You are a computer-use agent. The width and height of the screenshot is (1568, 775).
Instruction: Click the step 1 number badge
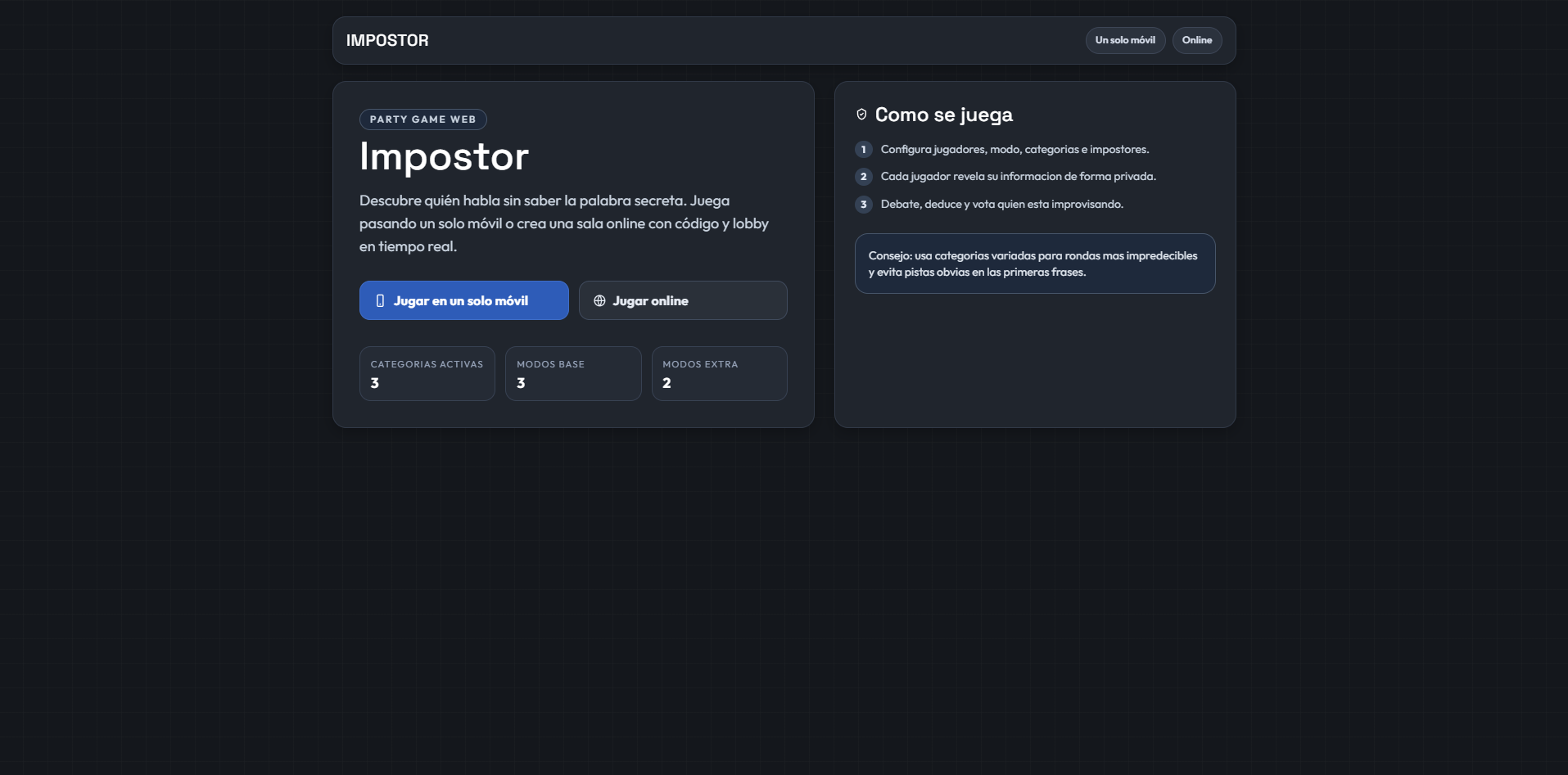click(x=863, y=150)
